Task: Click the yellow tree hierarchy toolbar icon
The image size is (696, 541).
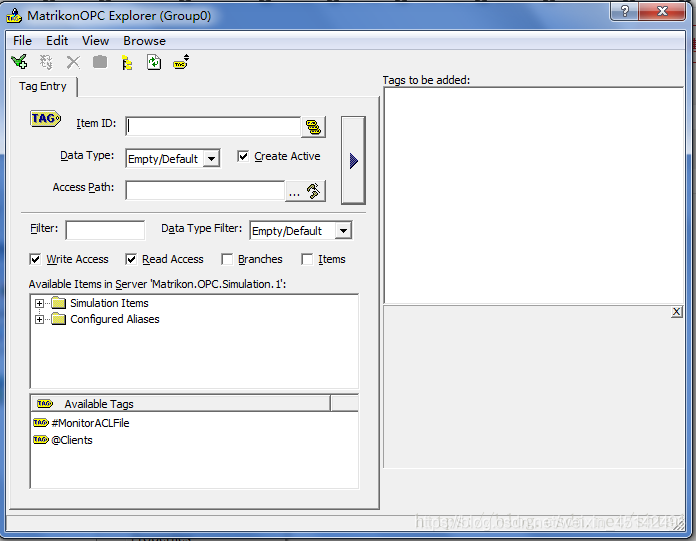Action: pos(127,63)
